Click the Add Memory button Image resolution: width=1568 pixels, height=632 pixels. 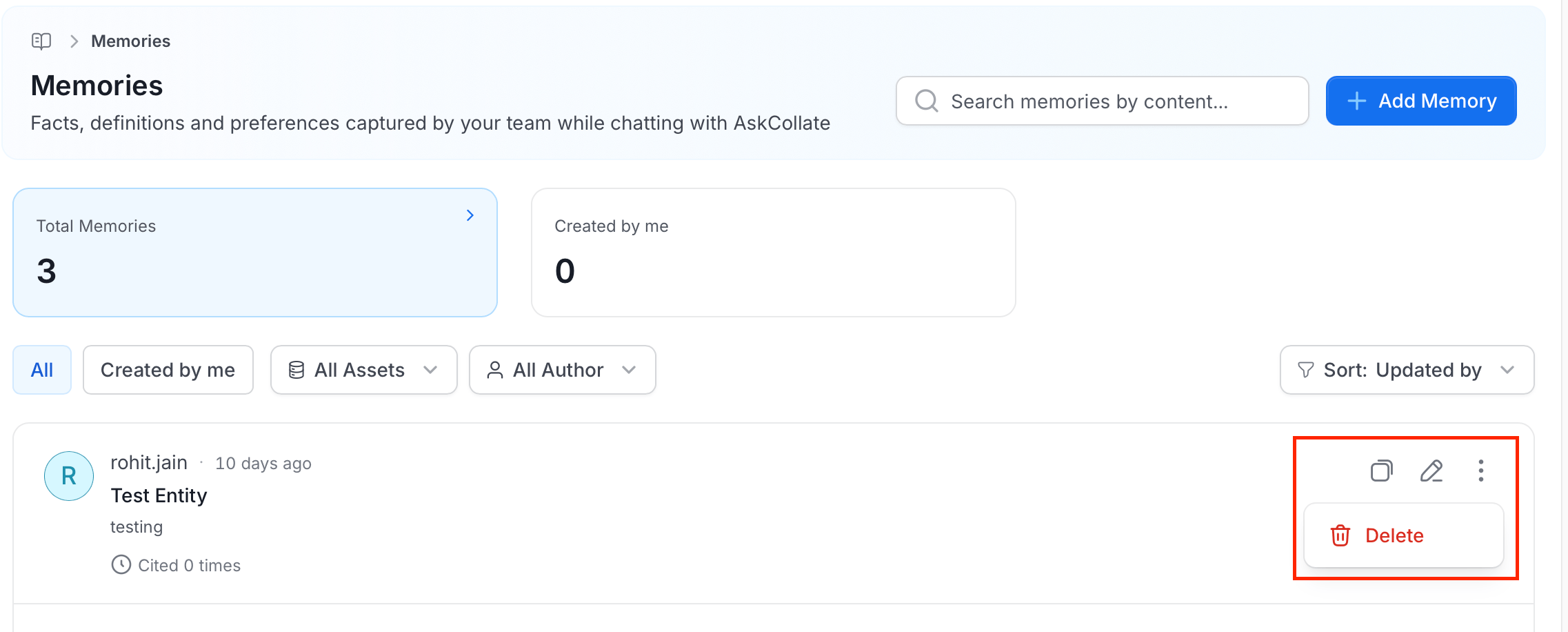[x=1421, y=101]
